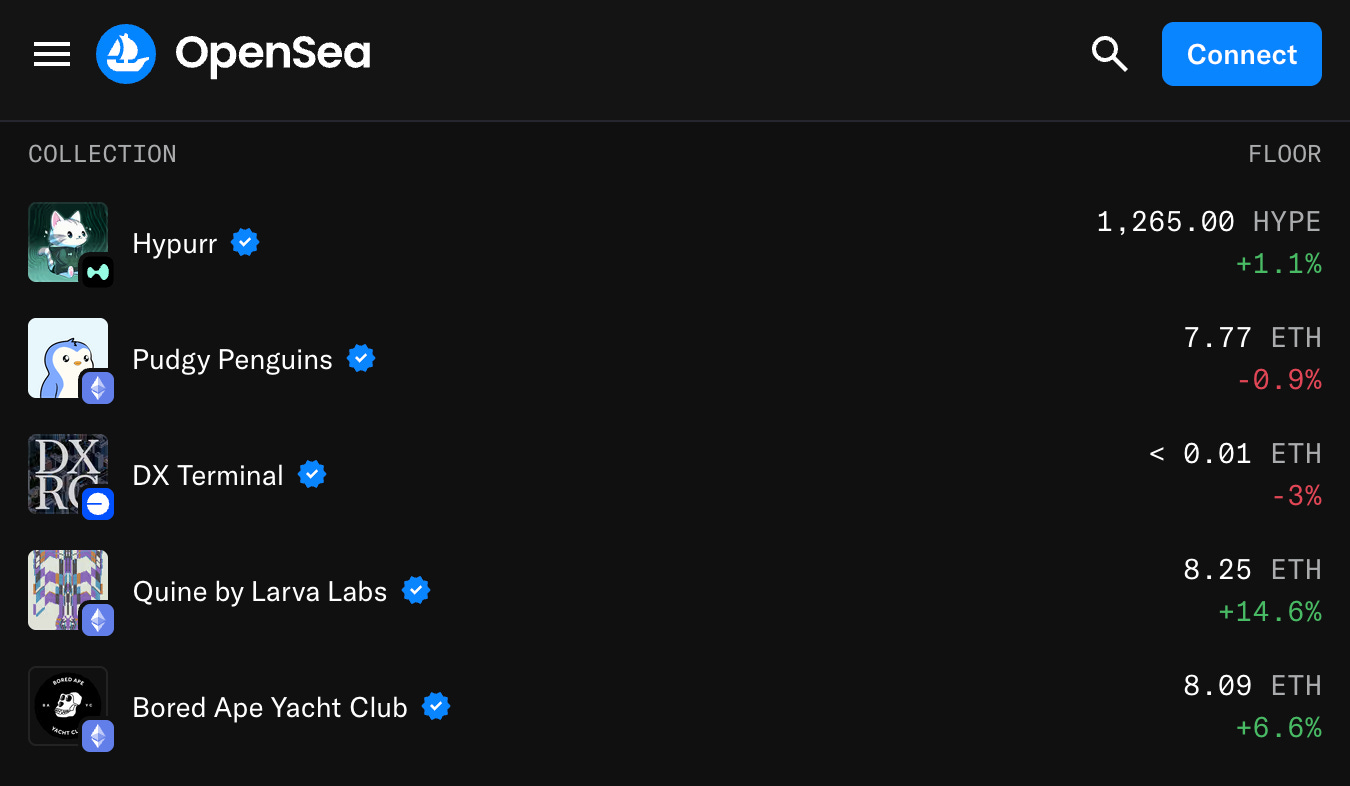The image size is (1350, 786).
Task: Click the Pudgy Penguins verified badge
Action: tap(361, 358)
